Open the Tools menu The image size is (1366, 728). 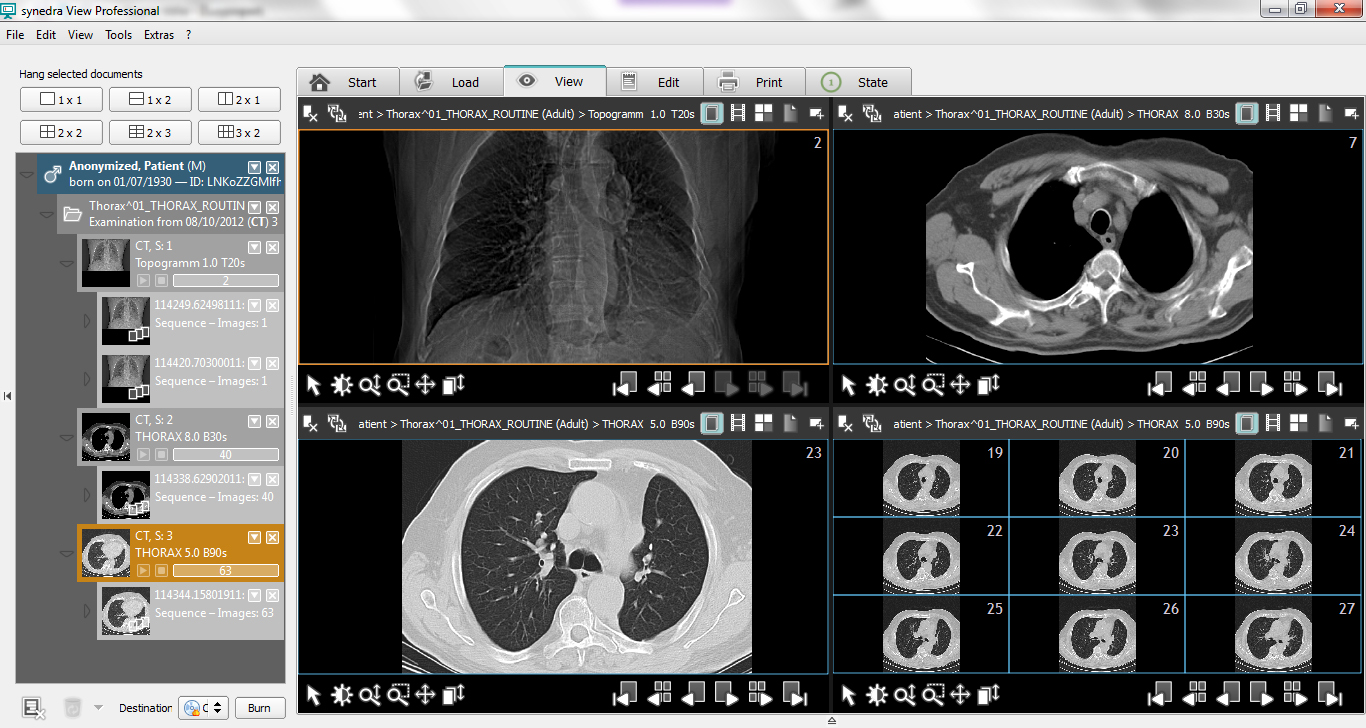[118, 34]
